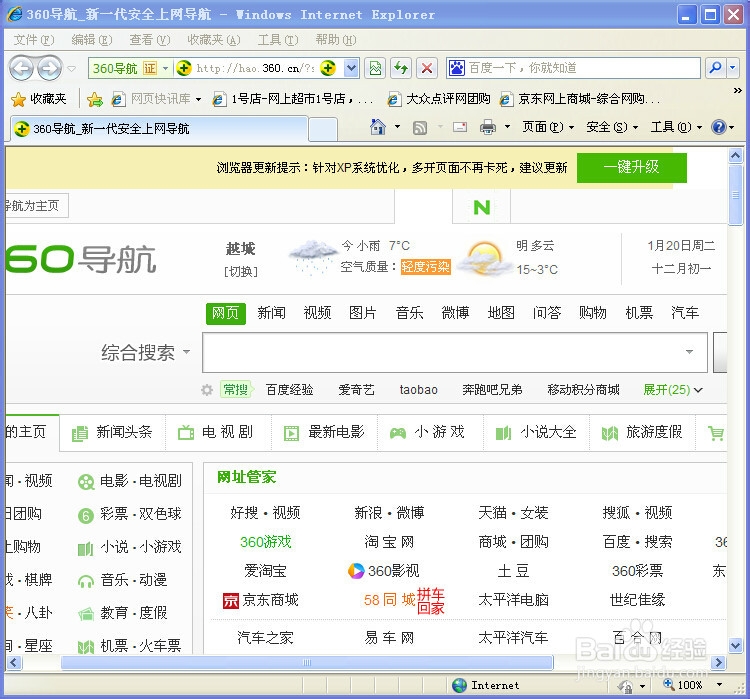The width and height of the screenshot is (750, 699).
Task: Click the 百度一下 toolbar search box
Action: pyautogui.click(x=573, y=68)
